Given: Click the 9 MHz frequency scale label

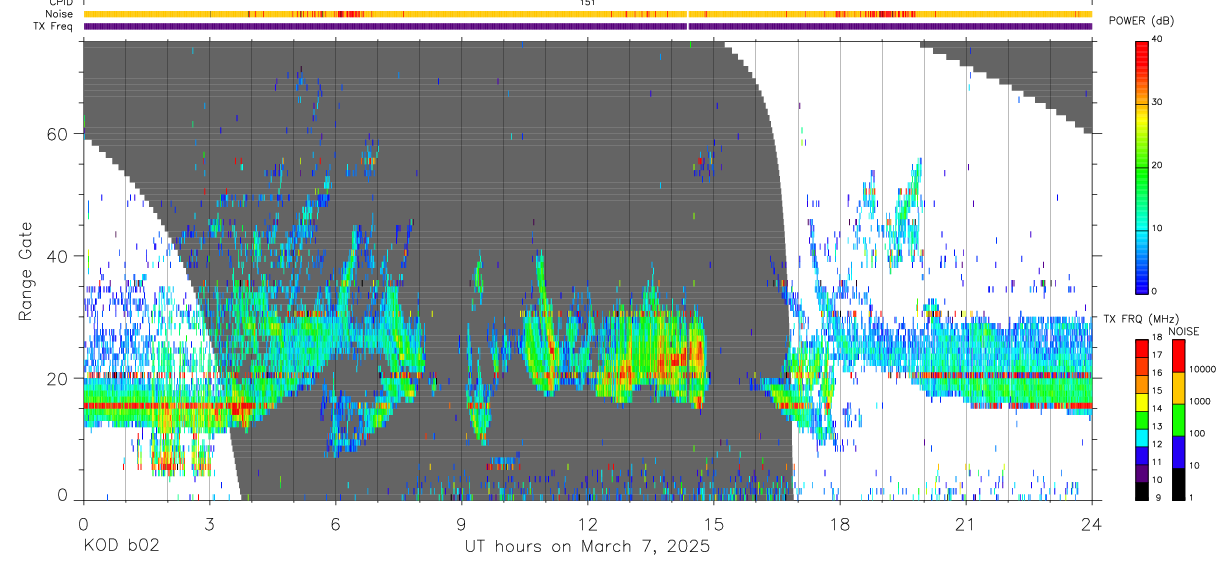Looking at the screenshot, I should (x=1156, y=499).
